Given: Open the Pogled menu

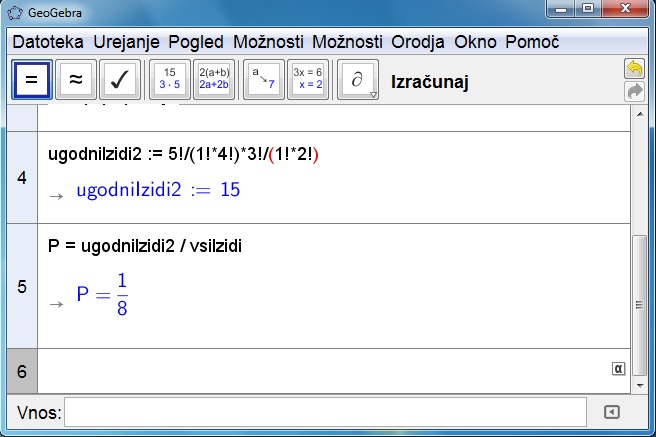Looking at the screenshot, I should coord(196,42).
